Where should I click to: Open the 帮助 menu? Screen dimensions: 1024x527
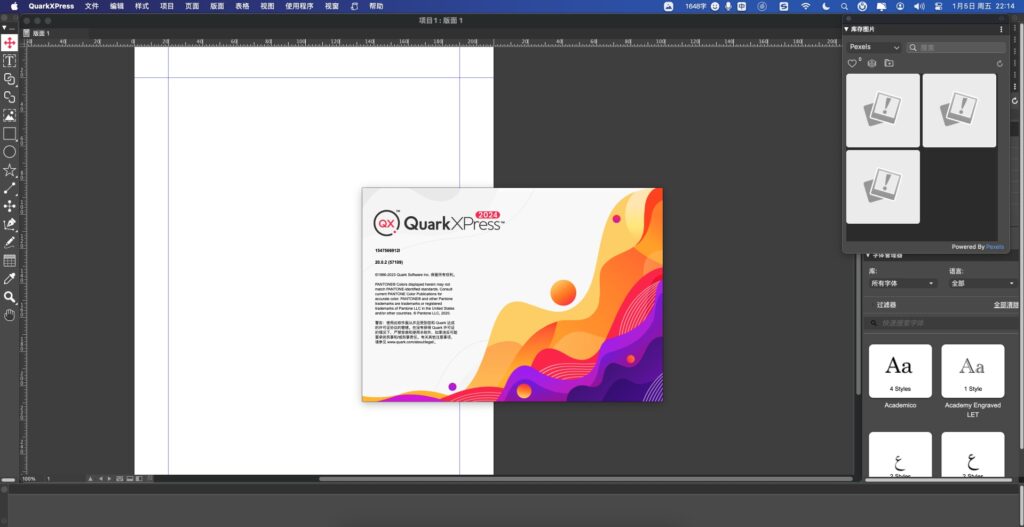tap(376, 6)
